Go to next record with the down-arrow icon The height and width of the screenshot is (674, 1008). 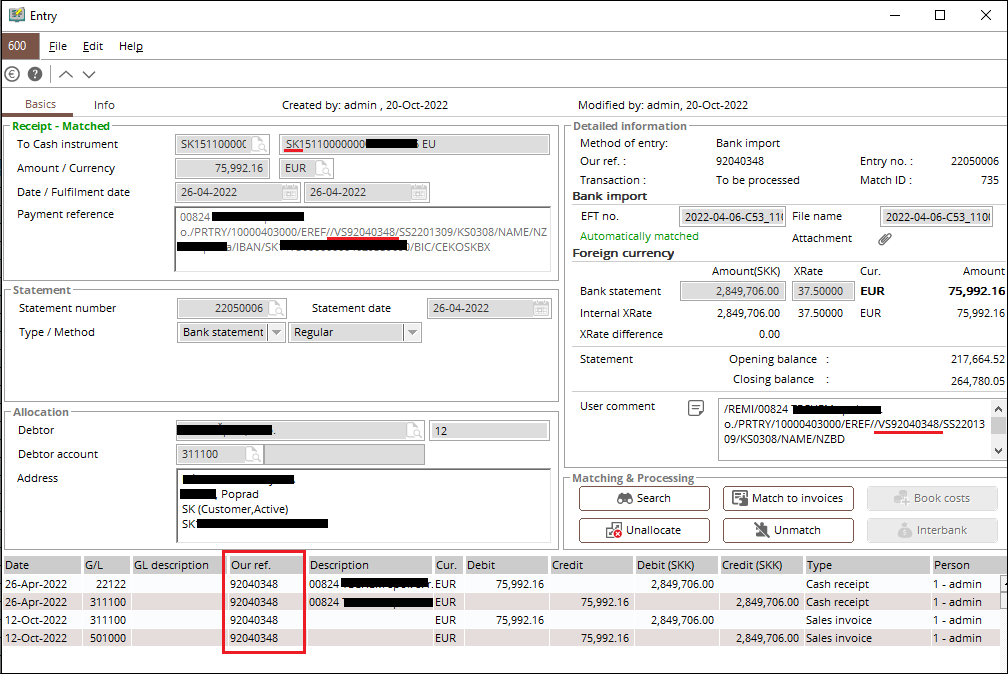click(89, 73)
